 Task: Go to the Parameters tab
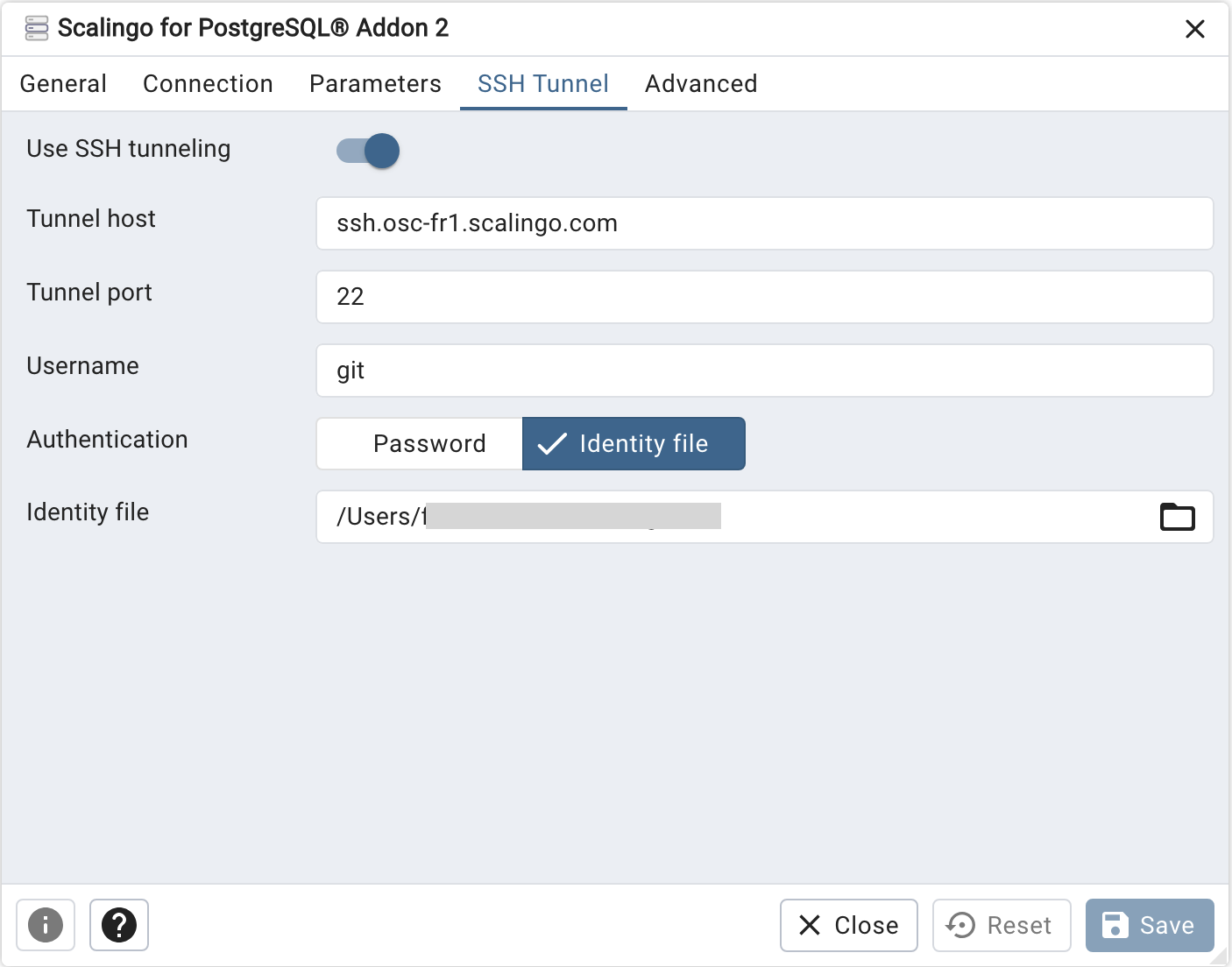pos(375,84)
